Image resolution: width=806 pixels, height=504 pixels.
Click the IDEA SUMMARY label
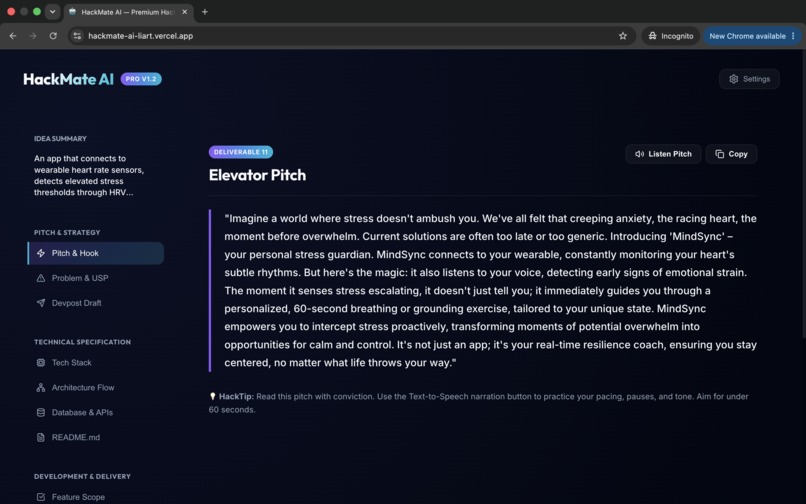[x=60, y=138]
